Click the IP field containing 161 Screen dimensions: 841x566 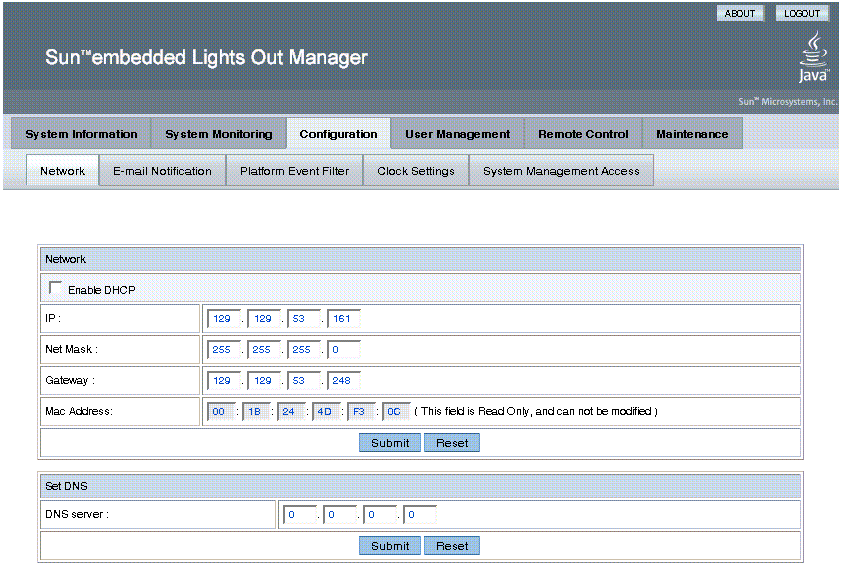[x=344, y=319]
